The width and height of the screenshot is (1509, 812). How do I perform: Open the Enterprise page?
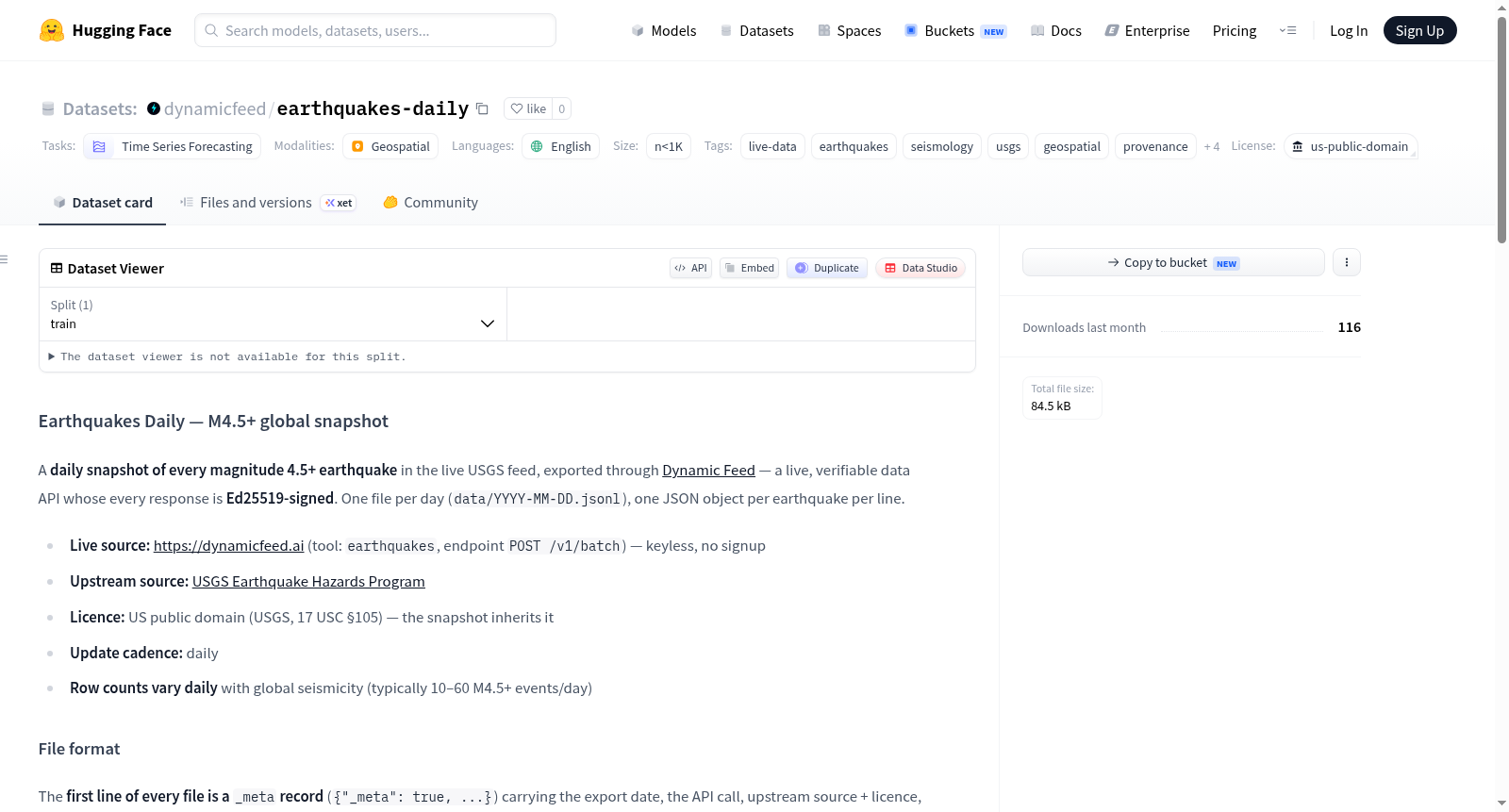(1147, 30)
